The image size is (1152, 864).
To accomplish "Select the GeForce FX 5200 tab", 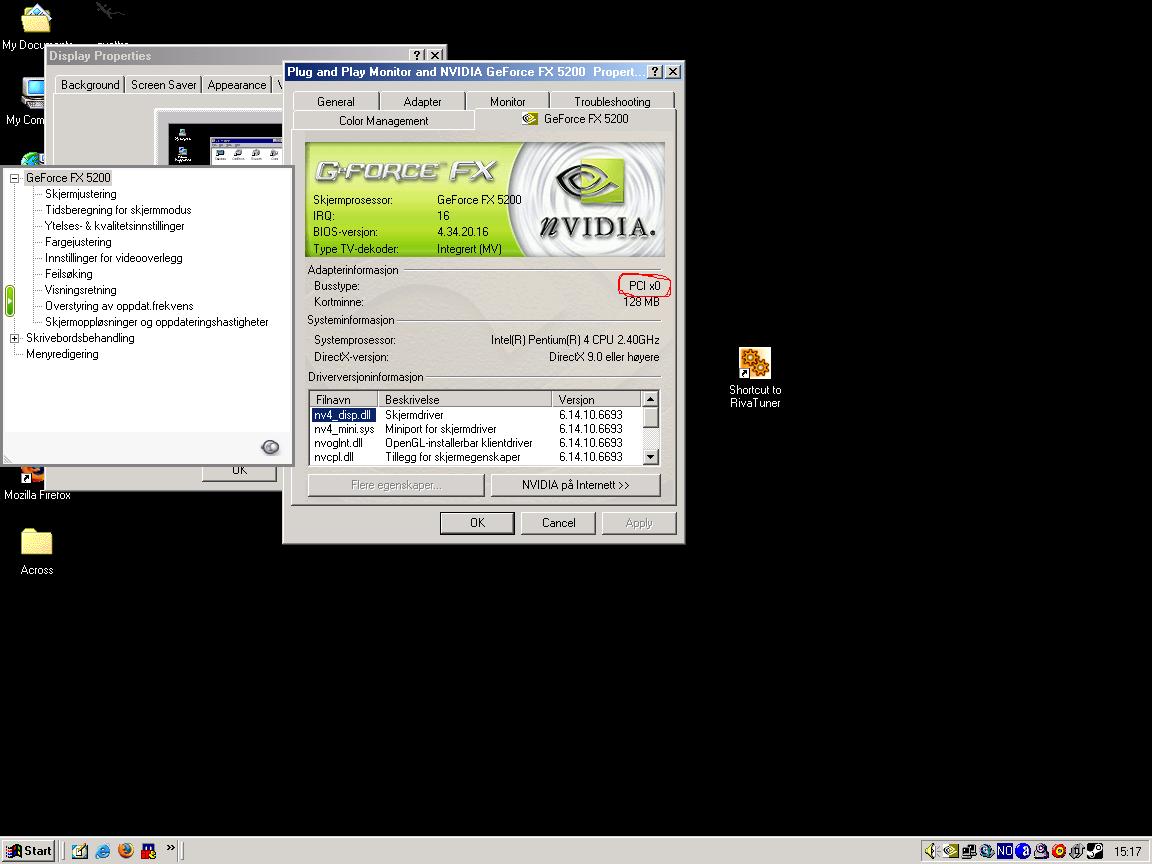I will pos(575,118).
